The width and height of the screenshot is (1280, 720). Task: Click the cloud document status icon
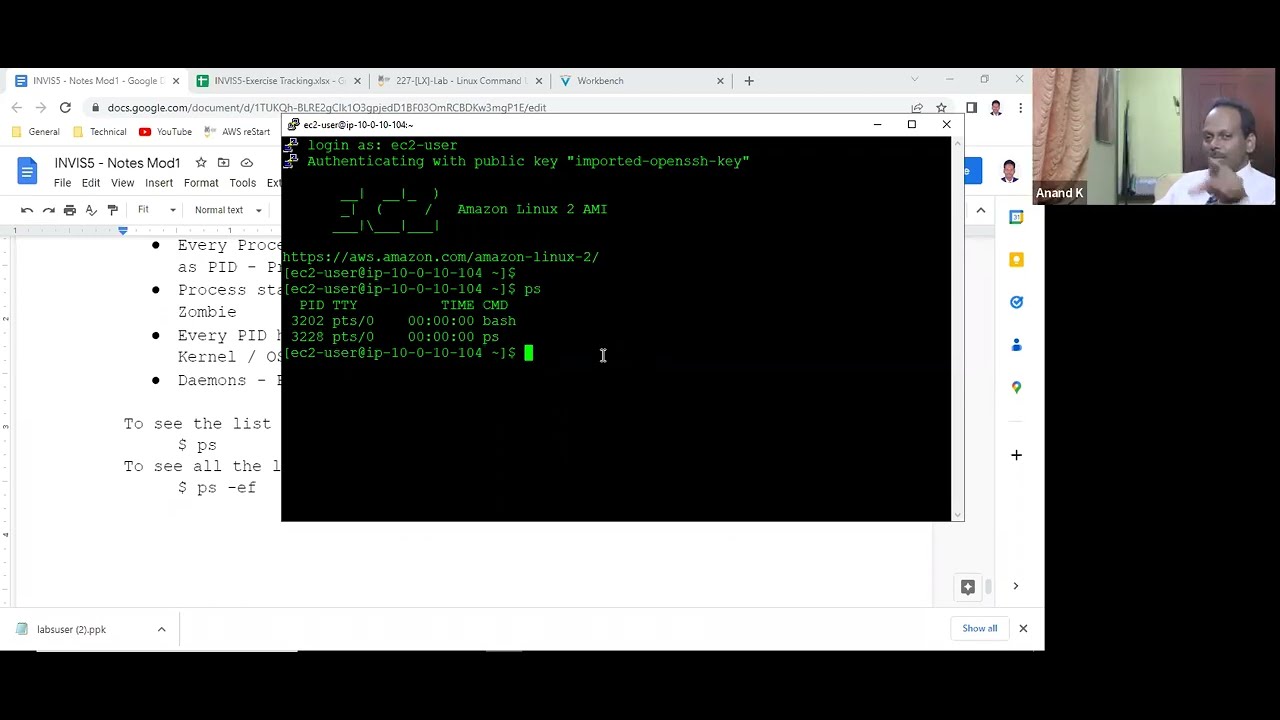click(247, 163)
